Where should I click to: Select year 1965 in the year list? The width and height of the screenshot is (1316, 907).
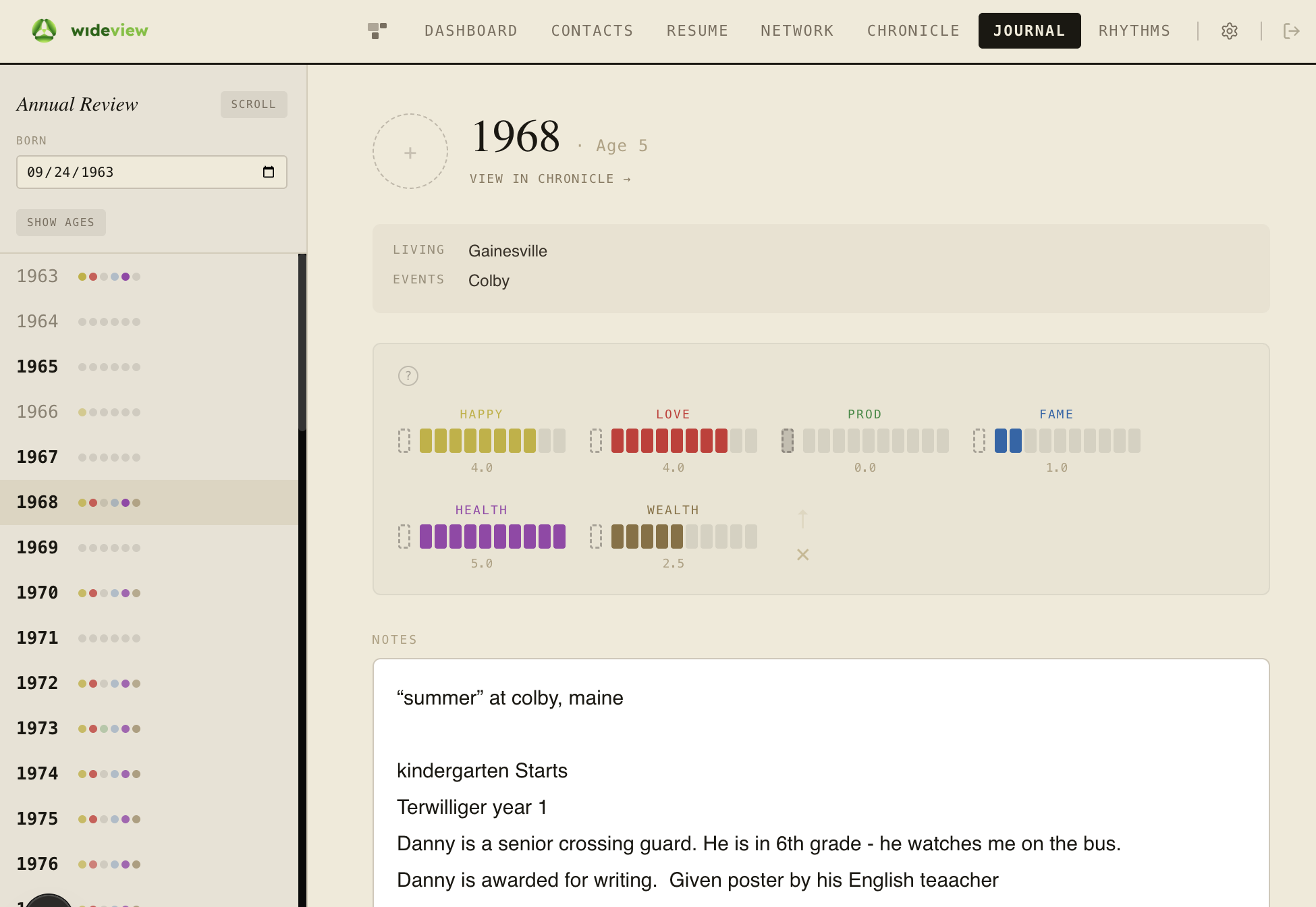[38, 366]
